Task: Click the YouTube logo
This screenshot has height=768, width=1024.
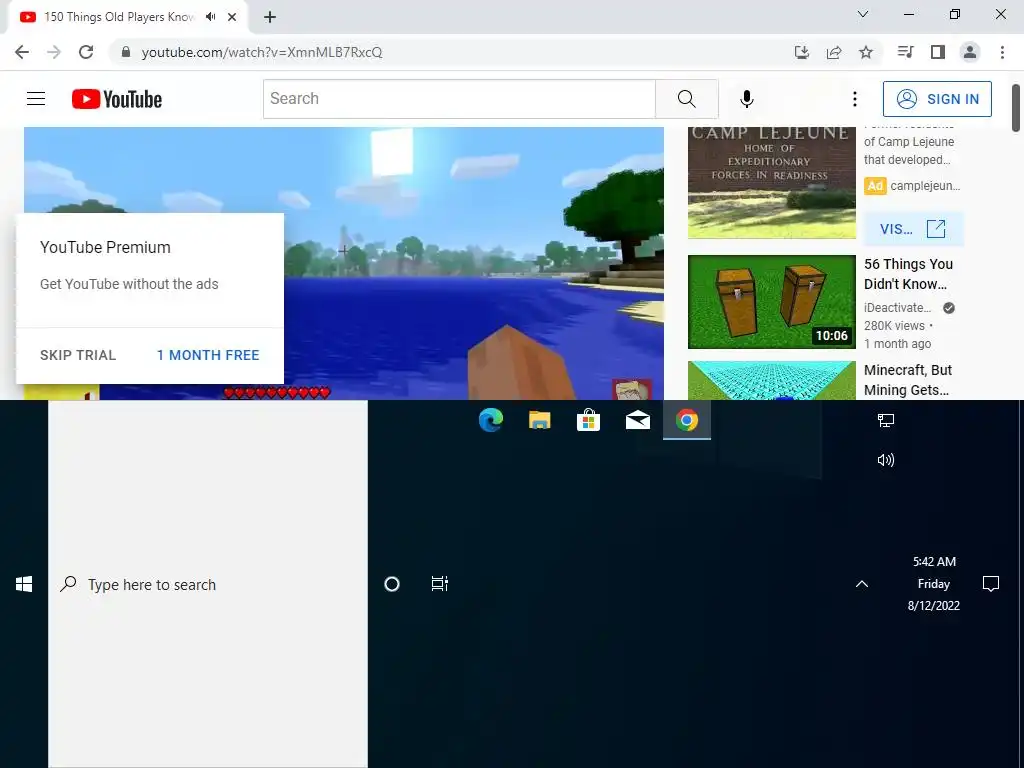Action: pyautogui.click(x=117, y=99)
